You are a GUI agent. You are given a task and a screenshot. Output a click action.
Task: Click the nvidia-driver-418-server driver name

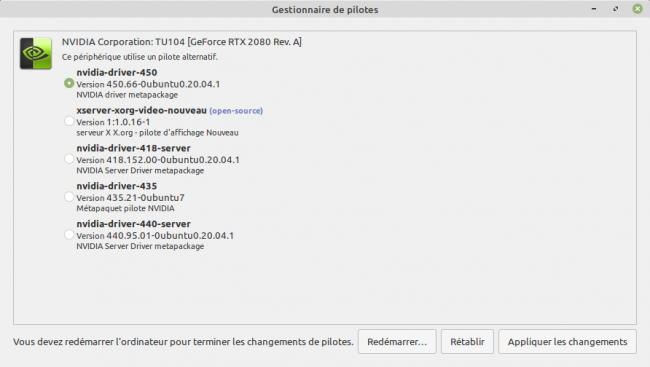133,148
